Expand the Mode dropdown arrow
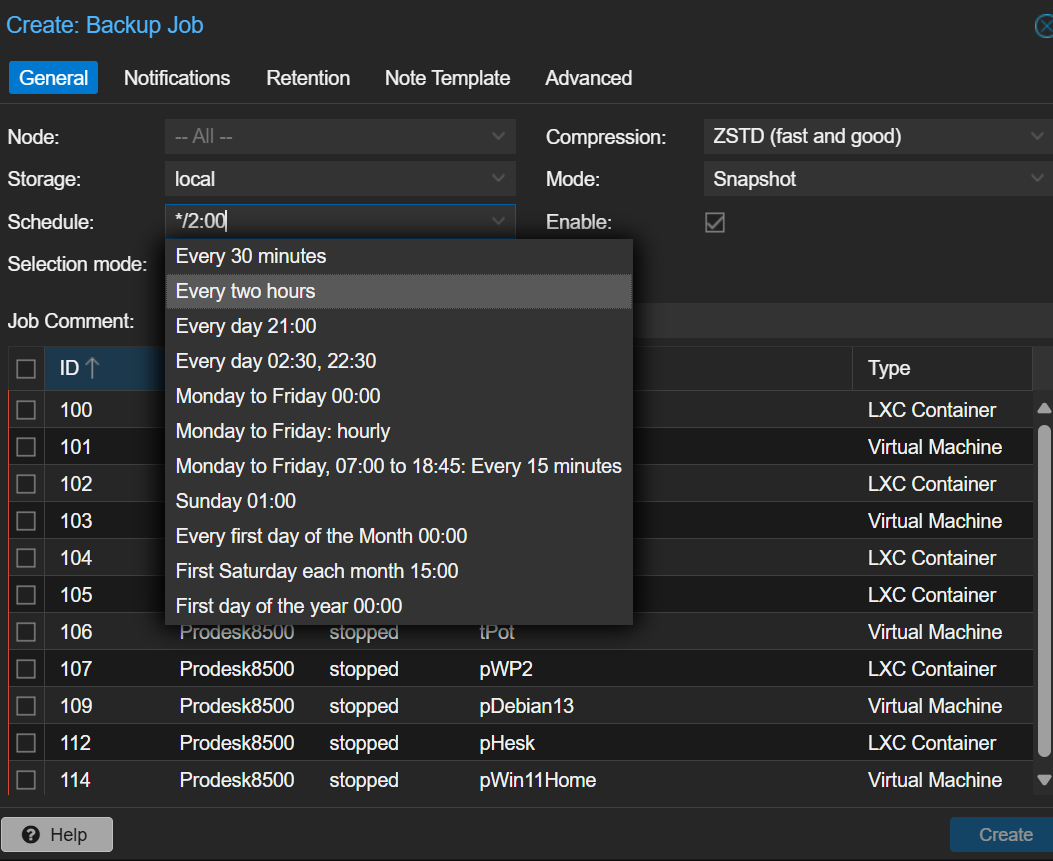Image resolution: width=1053 pixels, height=861 pixels. pos(1037,179)
